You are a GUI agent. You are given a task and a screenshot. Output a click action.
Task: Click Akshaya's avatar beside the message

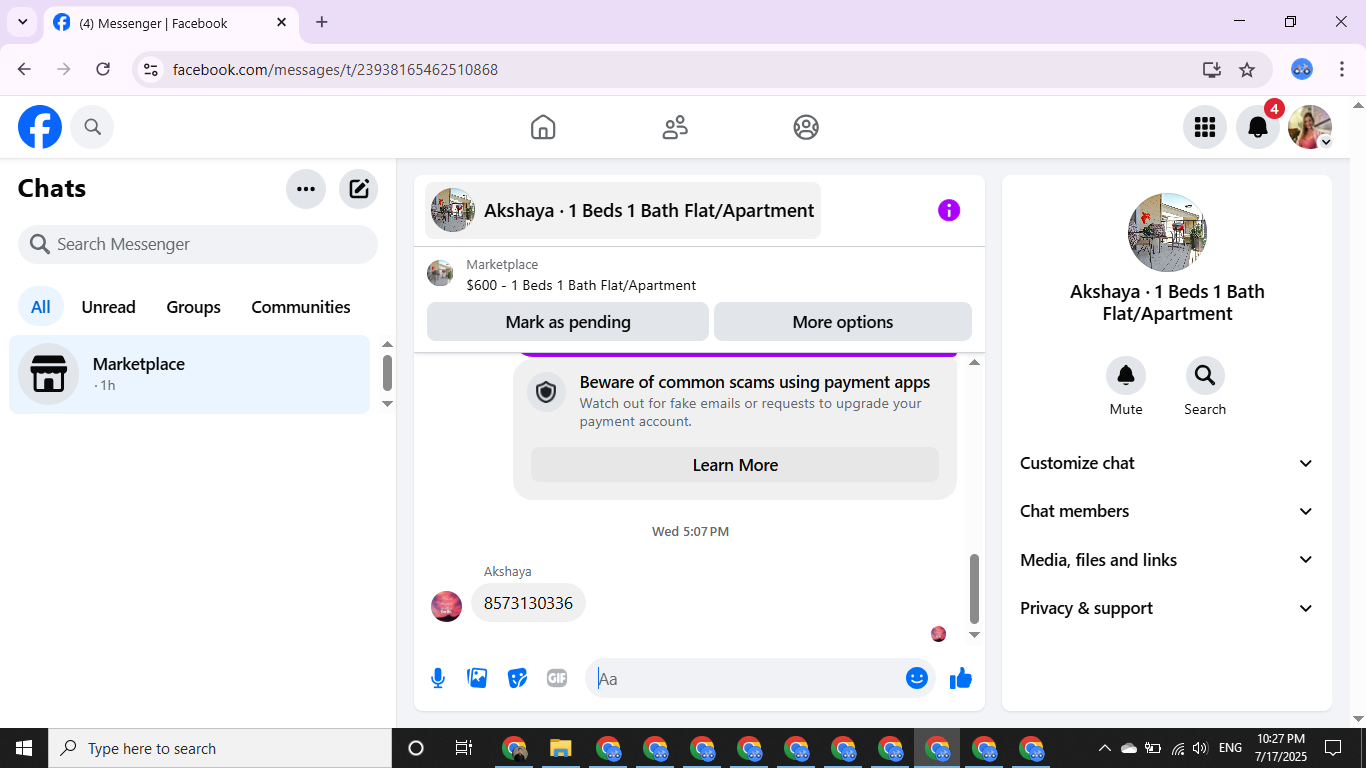(x=446, y=606)
